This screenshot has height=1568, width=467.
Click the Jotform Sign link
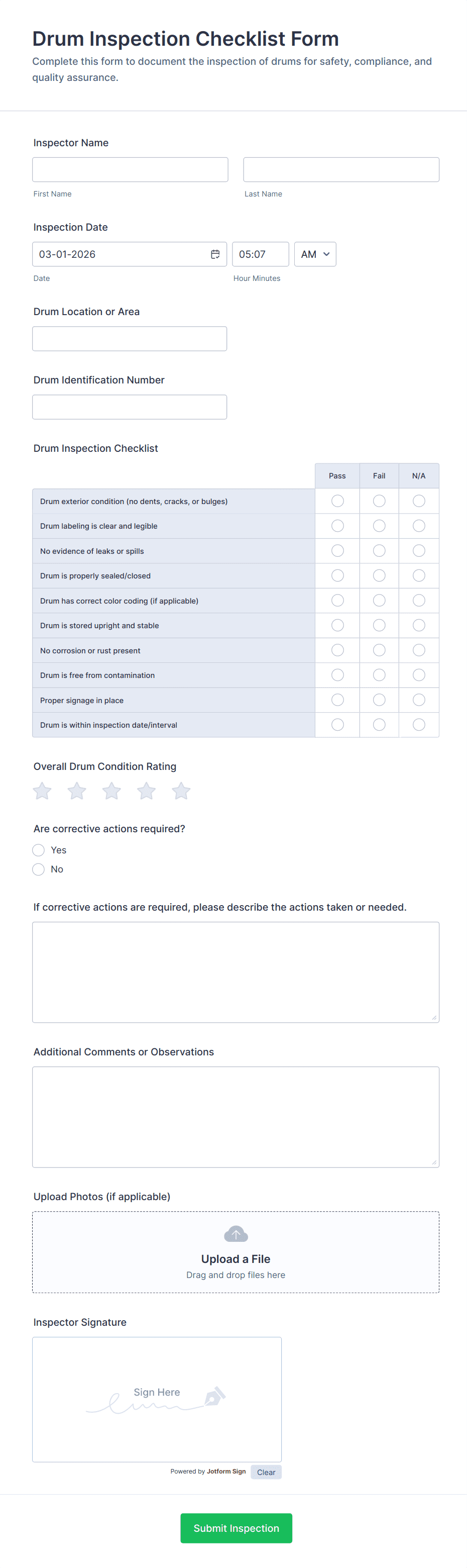(226, 1471)
